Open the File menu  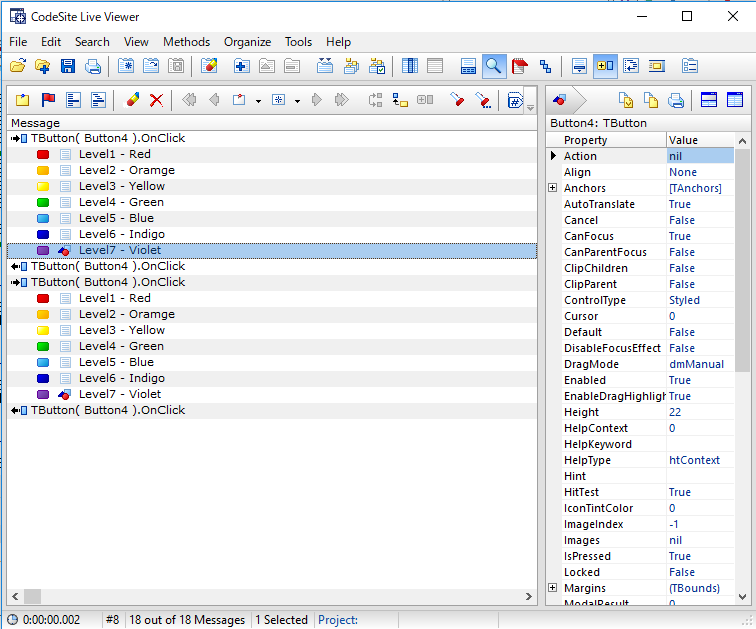pos(18,42)
